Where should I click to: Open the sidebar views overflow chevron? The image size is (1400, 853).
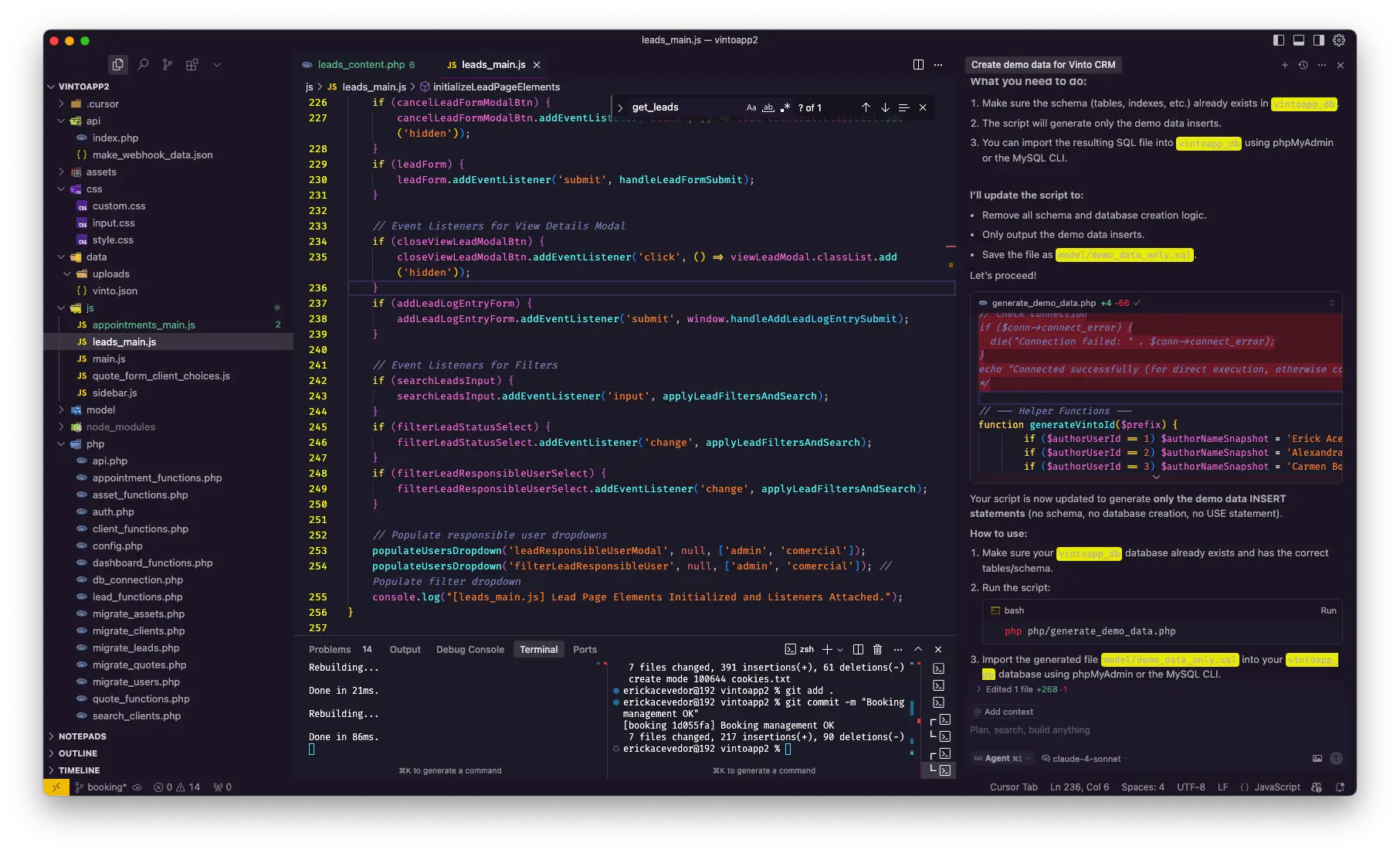tap(217, 65)
